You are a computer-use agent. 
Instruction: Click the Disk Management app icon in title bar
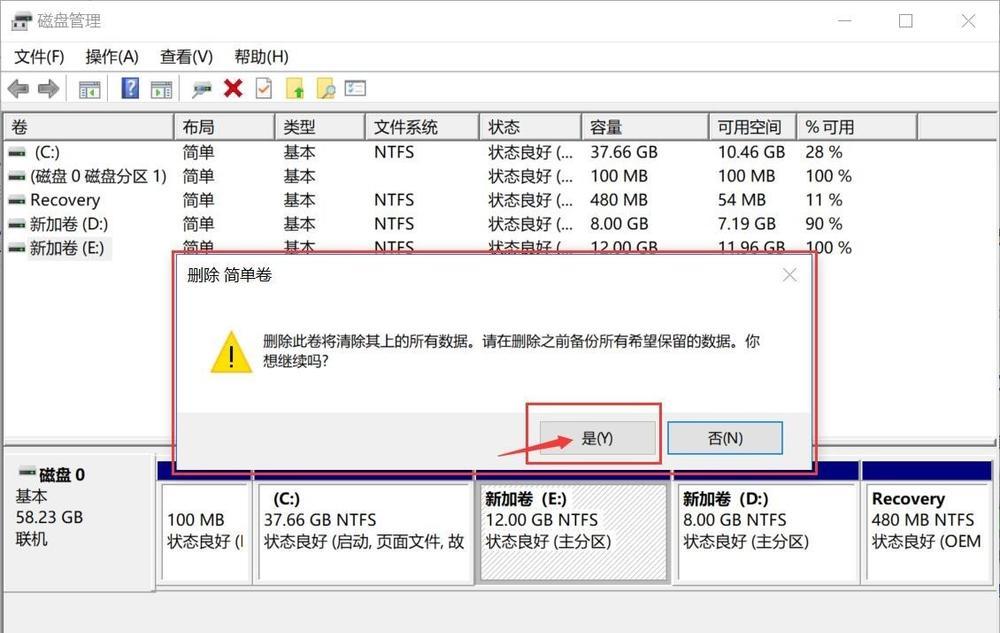coord(21,21)
